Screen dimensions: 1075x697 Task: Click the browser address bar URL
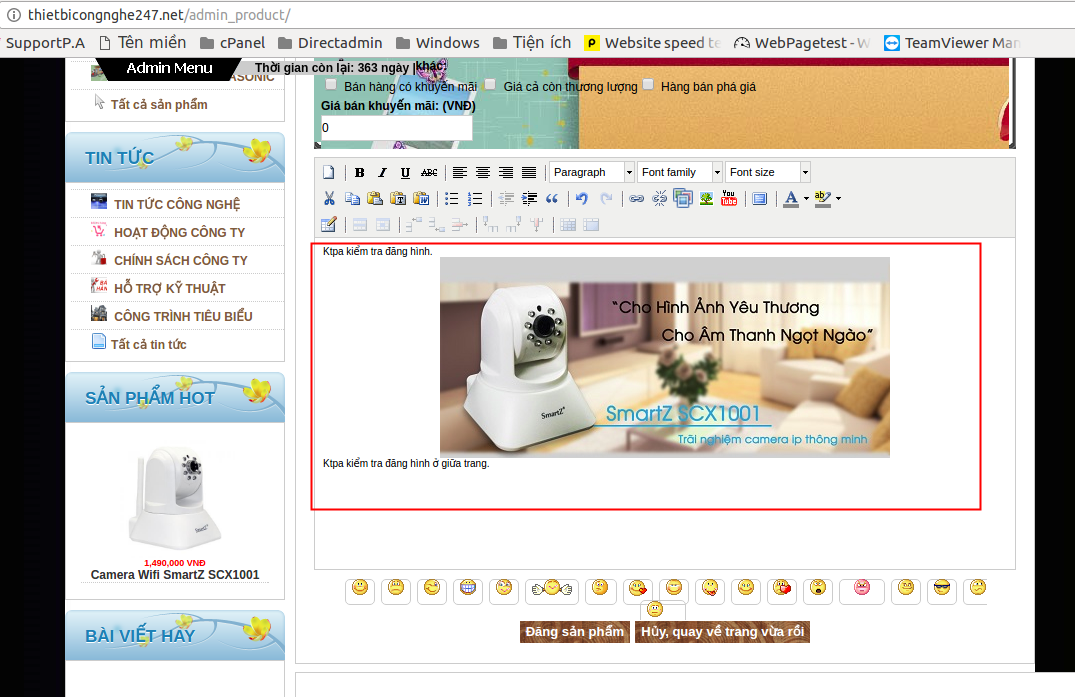tap(159, 14)
